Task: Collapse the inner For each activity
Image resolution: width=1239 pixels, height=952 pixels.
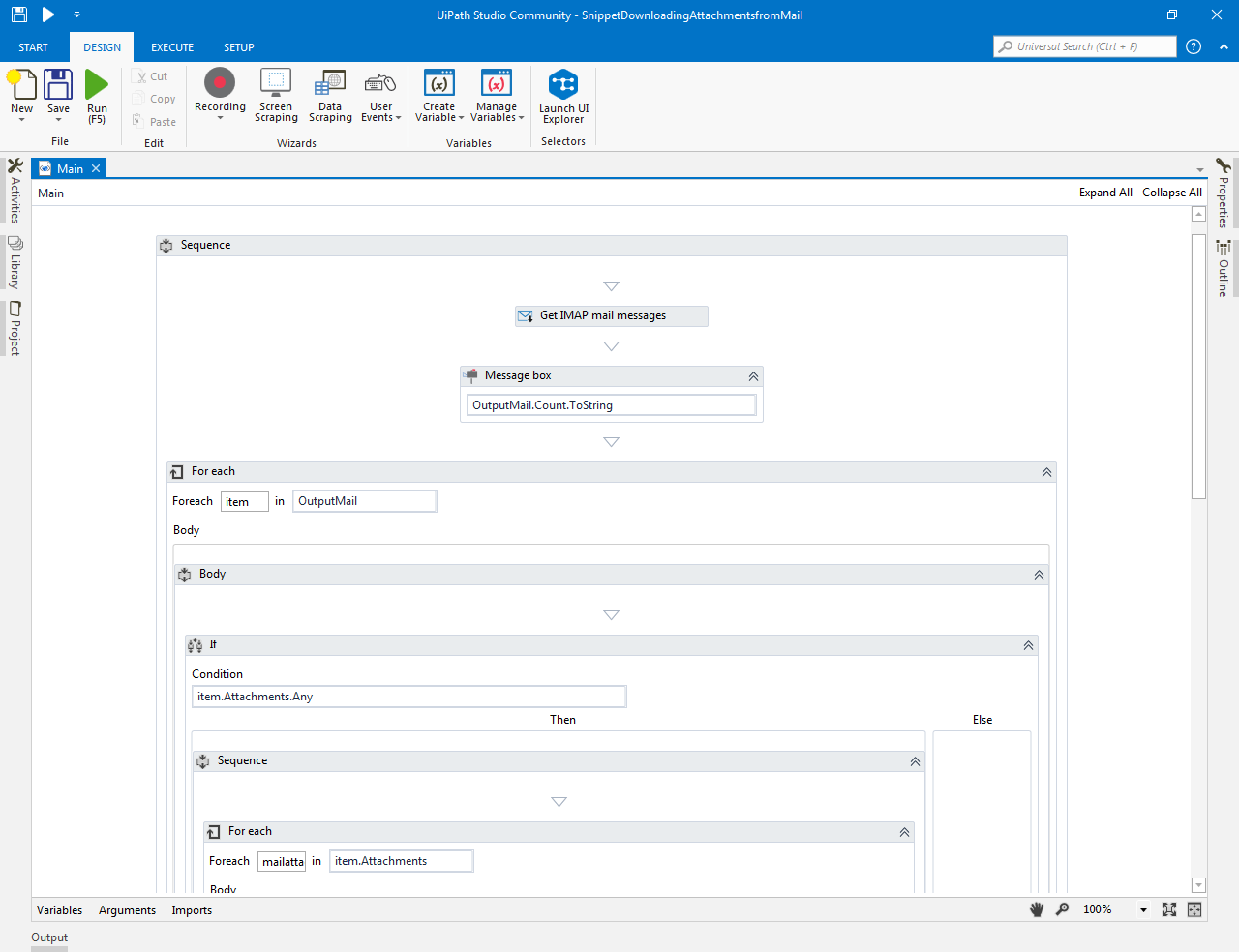Action: [904, 832]
